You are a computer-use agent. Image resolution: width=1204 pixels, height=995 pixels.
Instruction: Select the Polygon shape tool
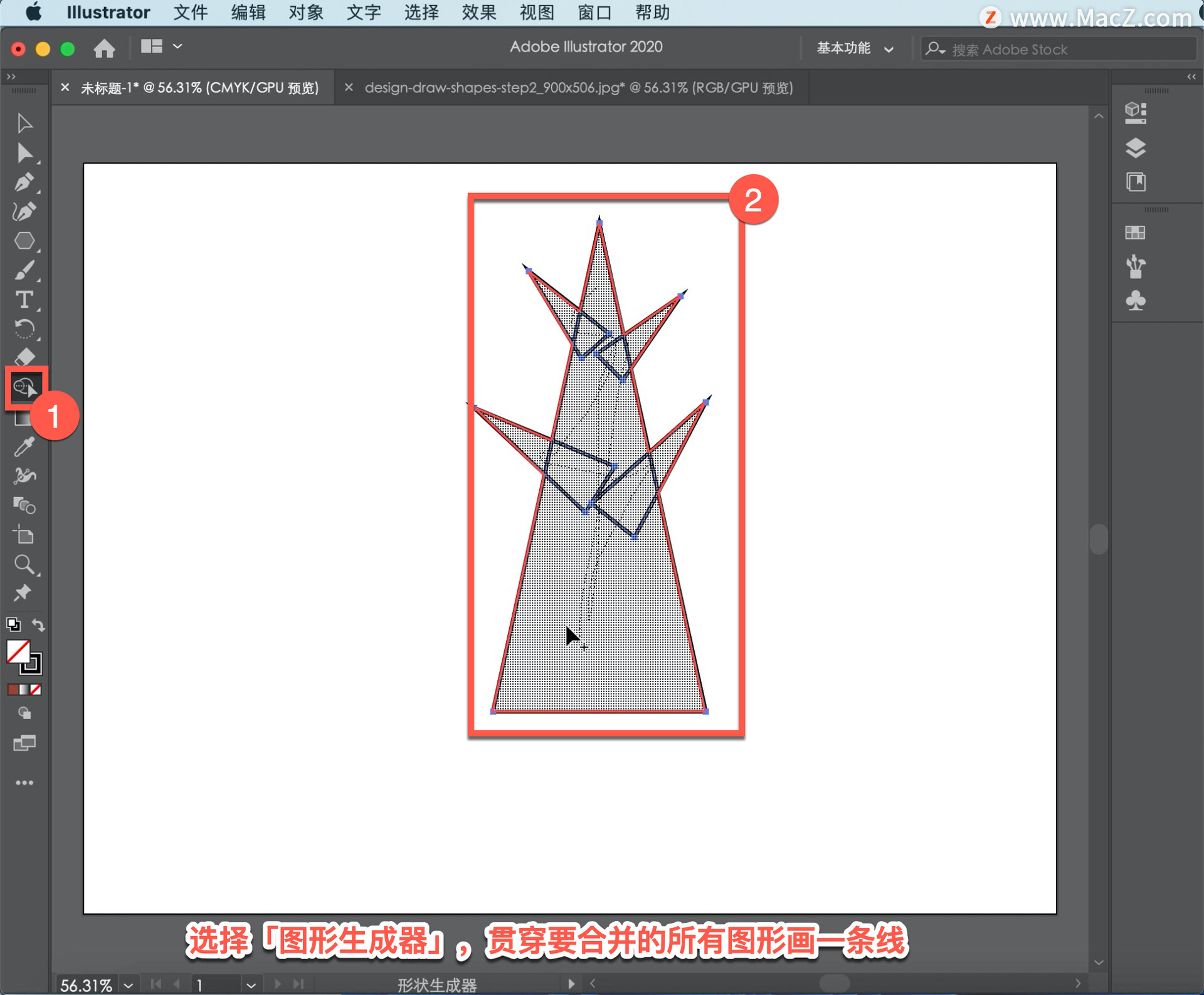pyautogui.click(x=24, y=241)
